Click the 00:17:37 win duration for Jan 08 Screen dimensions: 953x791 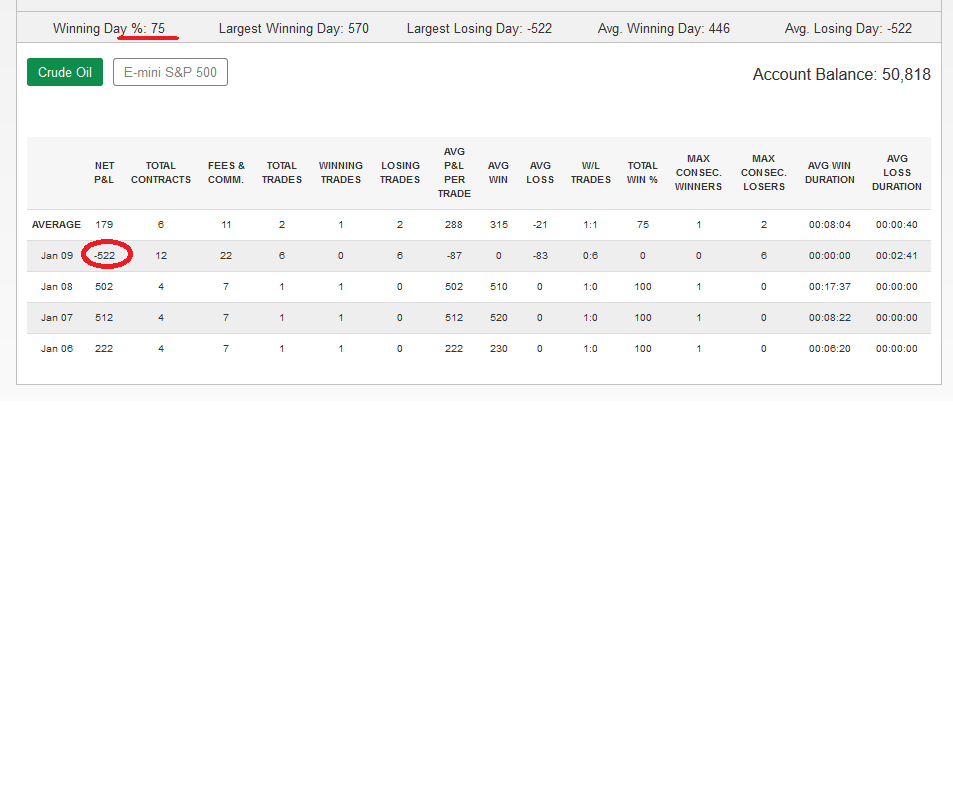click(830, 287)
